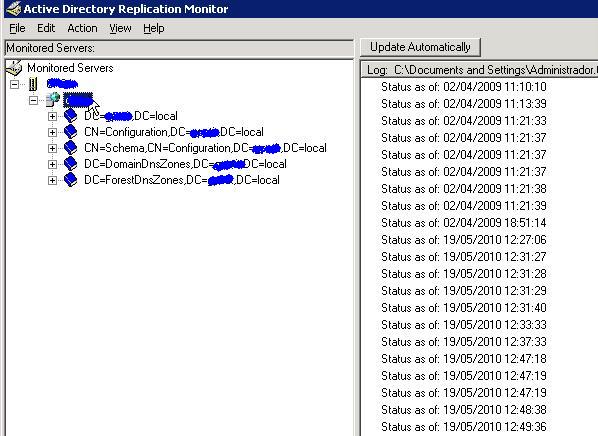Select the CN=Schema,CN=Configuration partition label
The height and width of the screenshot is (436, 598).
pos(205,148)
